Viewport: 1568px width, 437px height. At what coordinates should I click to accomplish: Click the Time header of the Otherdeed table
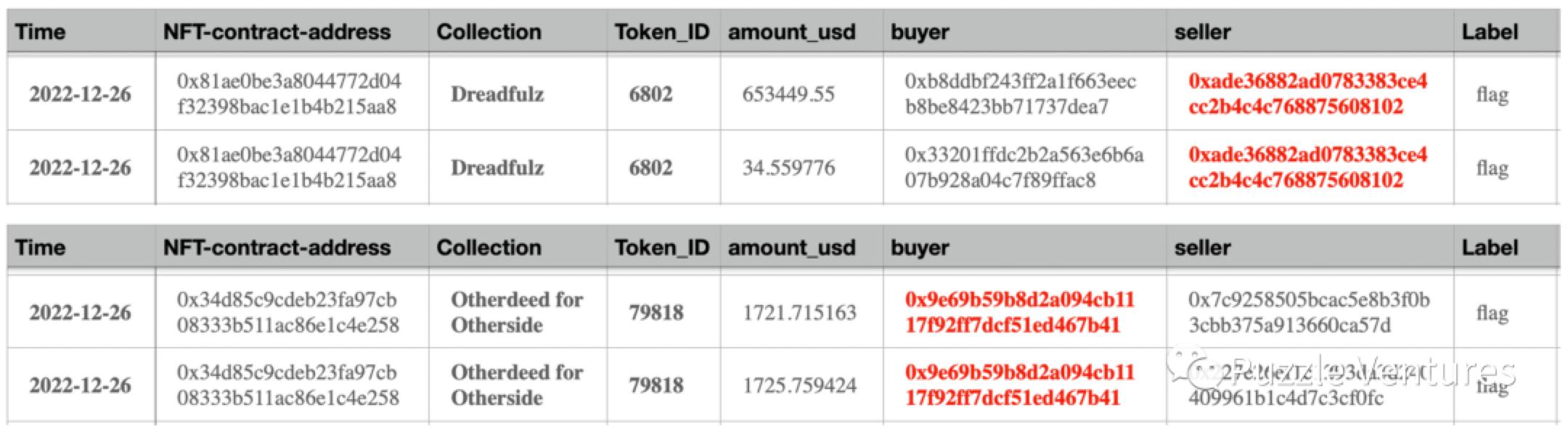tap(40, 248)
